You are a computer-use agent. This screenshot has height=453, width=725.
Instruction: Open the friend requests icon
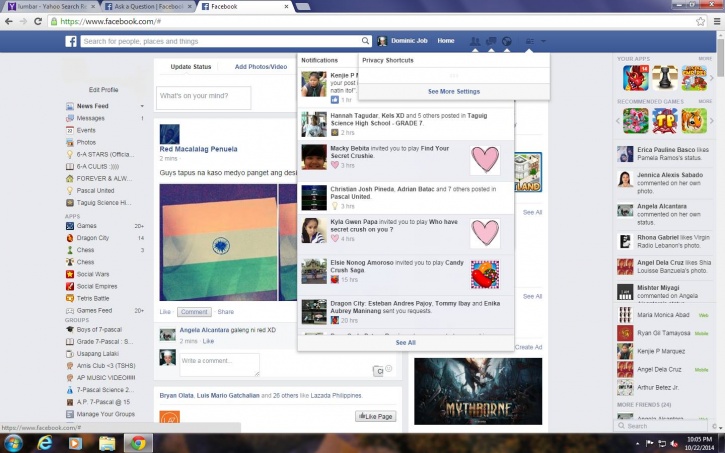475,41
